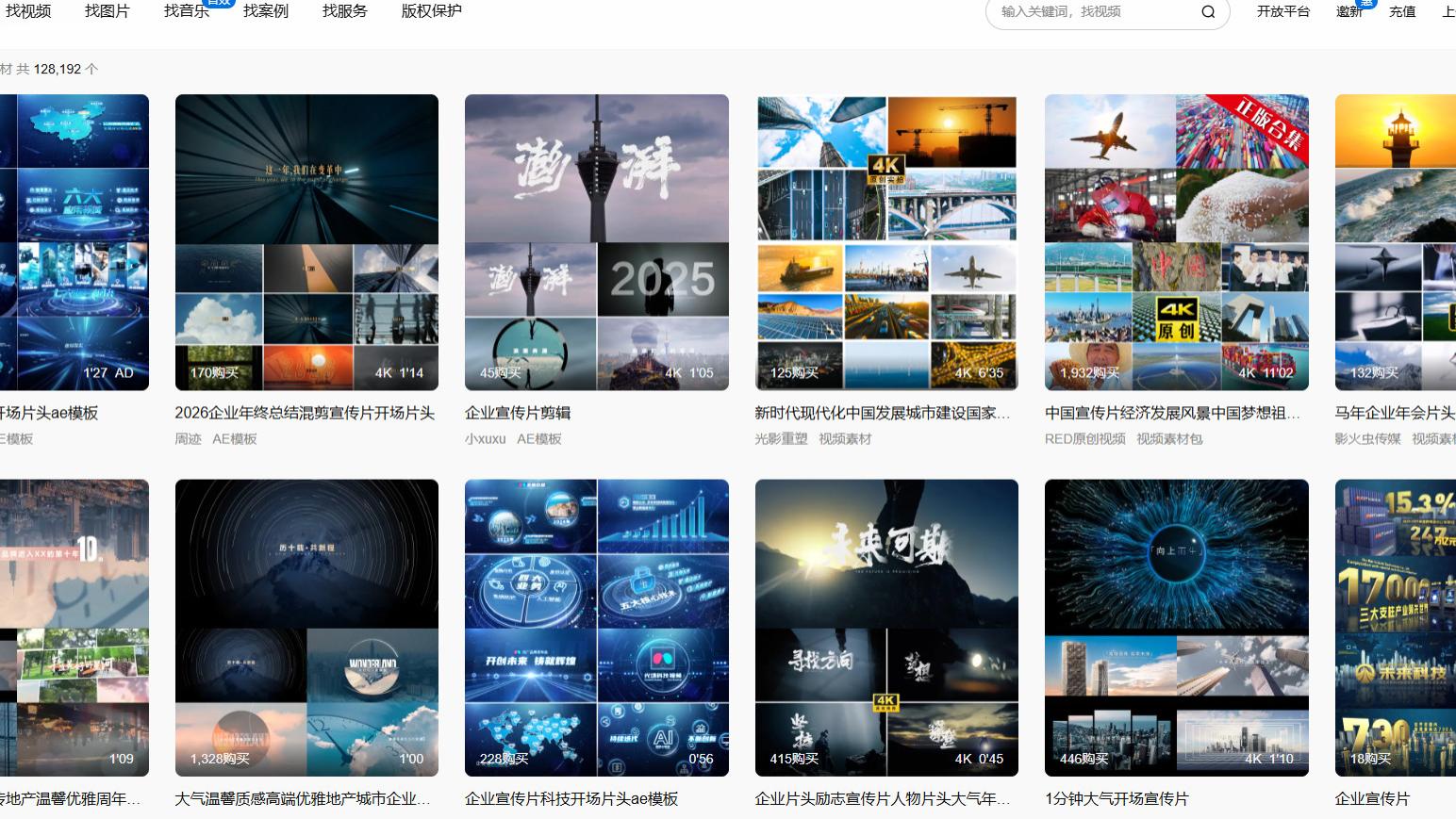Open the blue tech 开创未来 video thumbnail
Screen dimensions: 1456x819
tap(597, 628)
